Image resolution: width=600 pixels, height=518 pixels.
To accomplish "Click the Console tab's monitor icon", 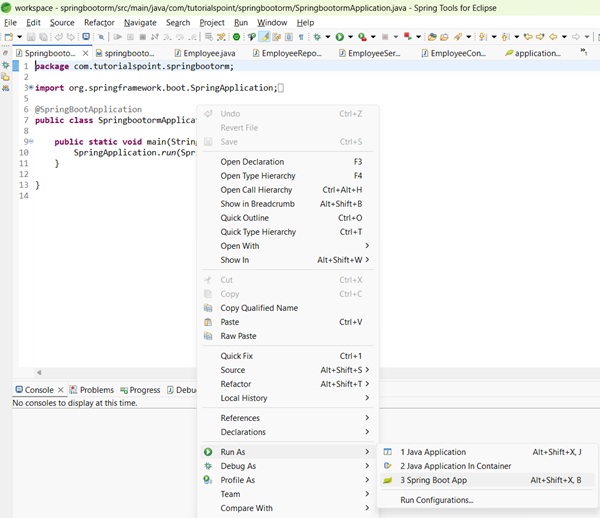I will [x=18, y=390].
